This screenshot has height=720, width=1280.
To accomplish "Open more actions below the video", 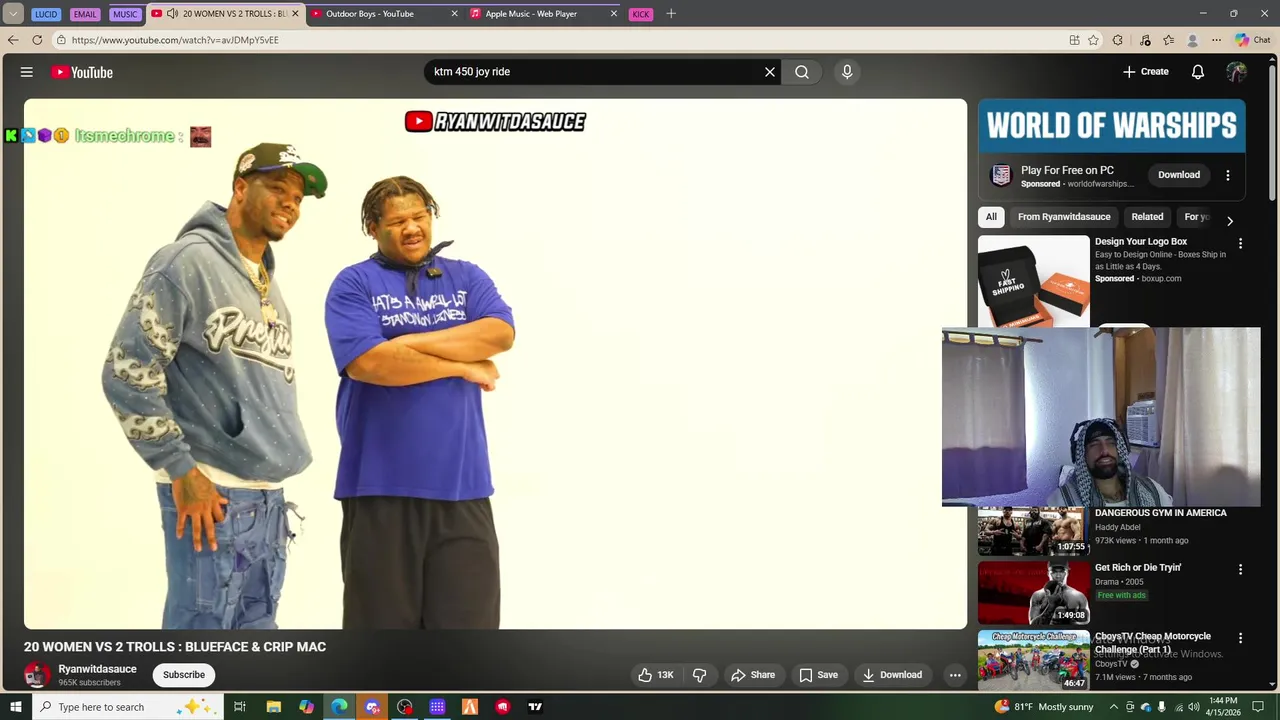I will tap(955, 675).
